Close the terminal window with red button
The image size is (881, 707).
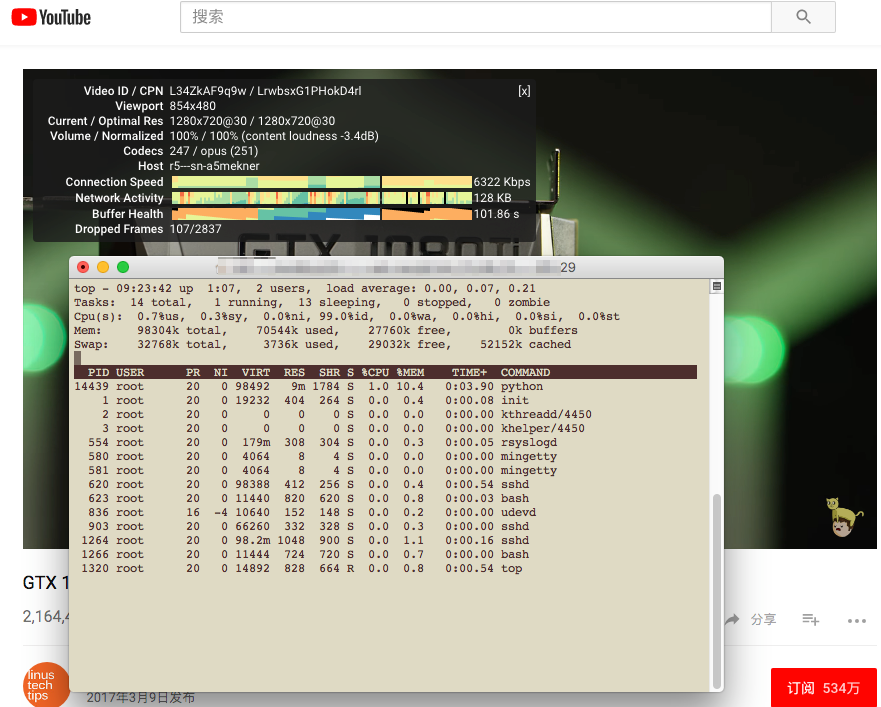[x=83, y=267]
